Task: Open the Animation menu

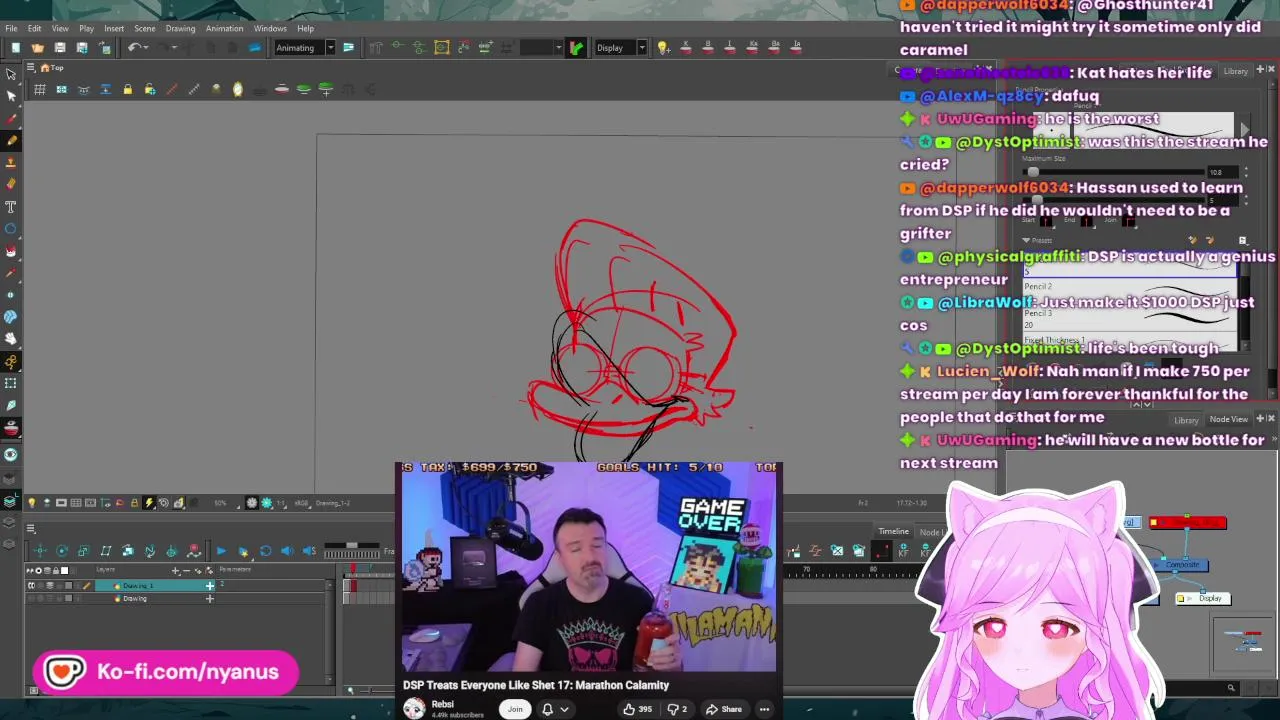Action: tap(224, 28)
